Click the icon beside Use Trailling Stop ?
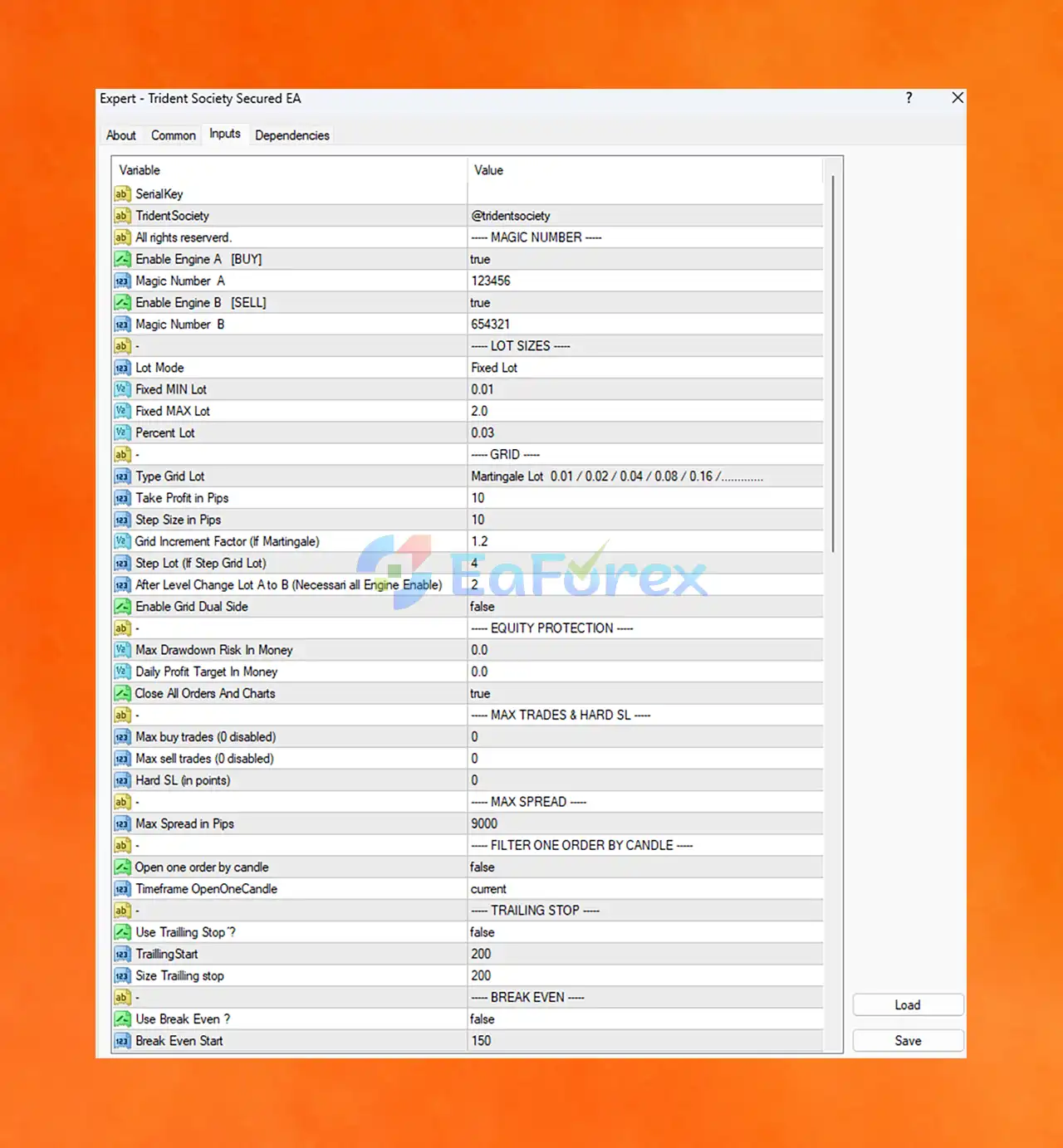1063x1148 pixels. tap(122, 932)
